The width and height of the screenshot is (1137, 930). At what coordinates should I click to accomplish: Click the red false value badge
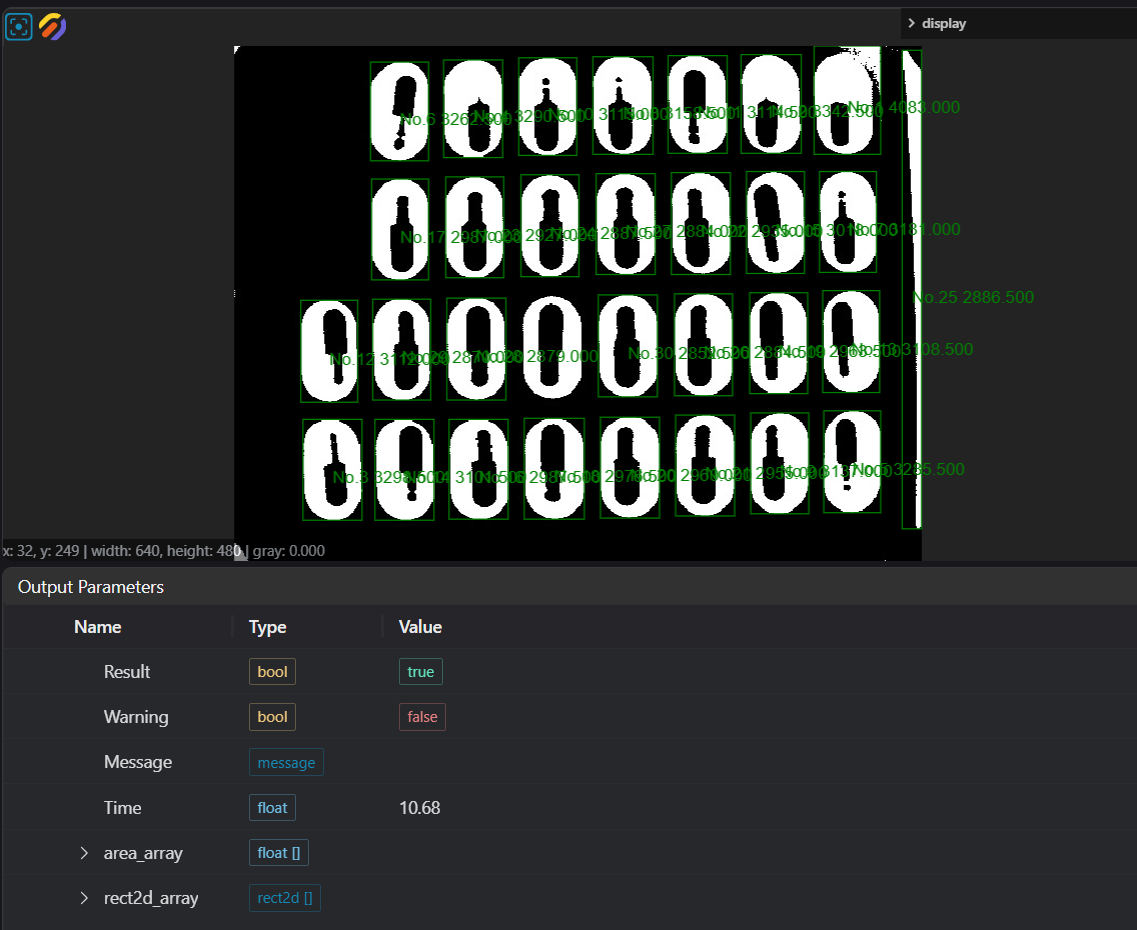point(422,717)
